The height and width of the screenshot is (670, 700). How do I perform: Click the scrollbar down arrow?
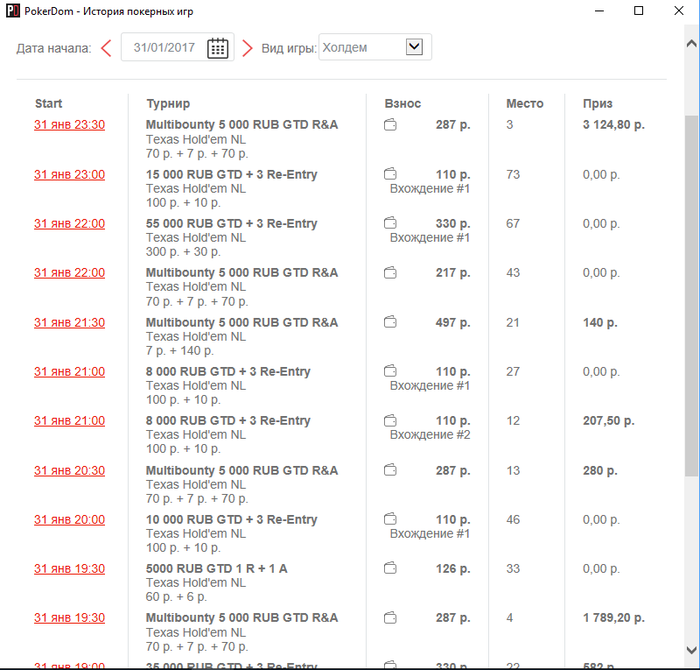[691, 650]
